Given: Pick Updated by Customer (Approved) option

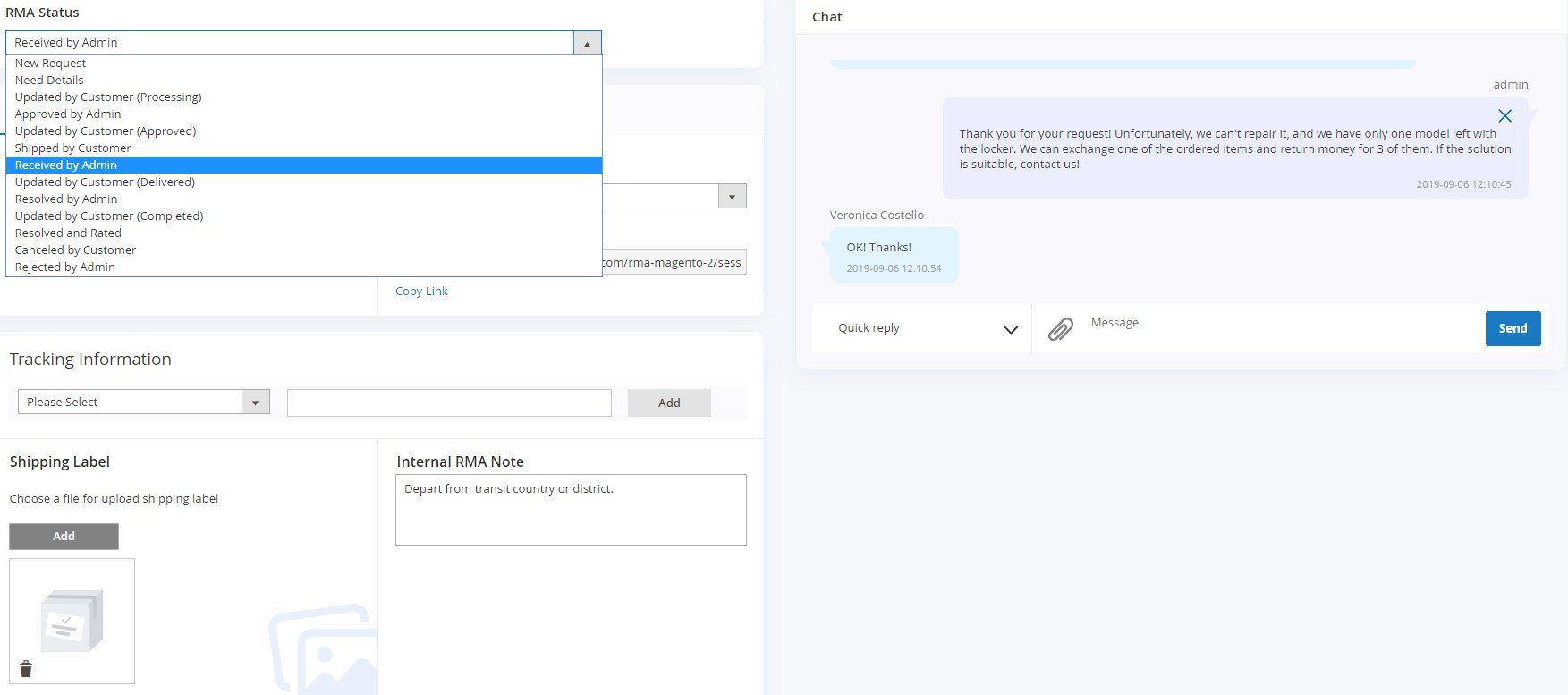Looking at the screenshot, I should click(x=304, y=131).
